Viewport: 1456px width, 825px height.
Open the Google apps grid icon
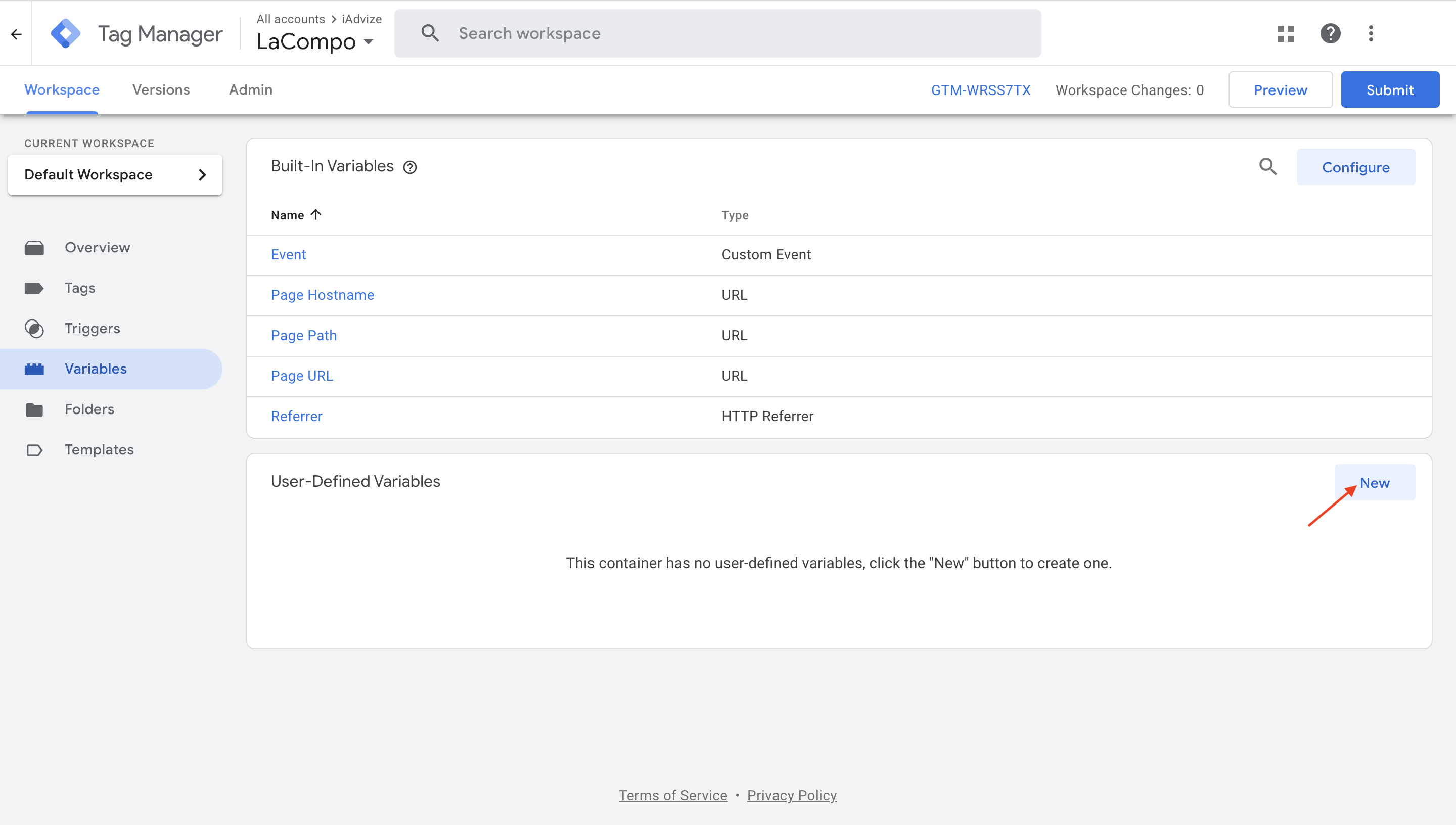(x=1286, y=33)
